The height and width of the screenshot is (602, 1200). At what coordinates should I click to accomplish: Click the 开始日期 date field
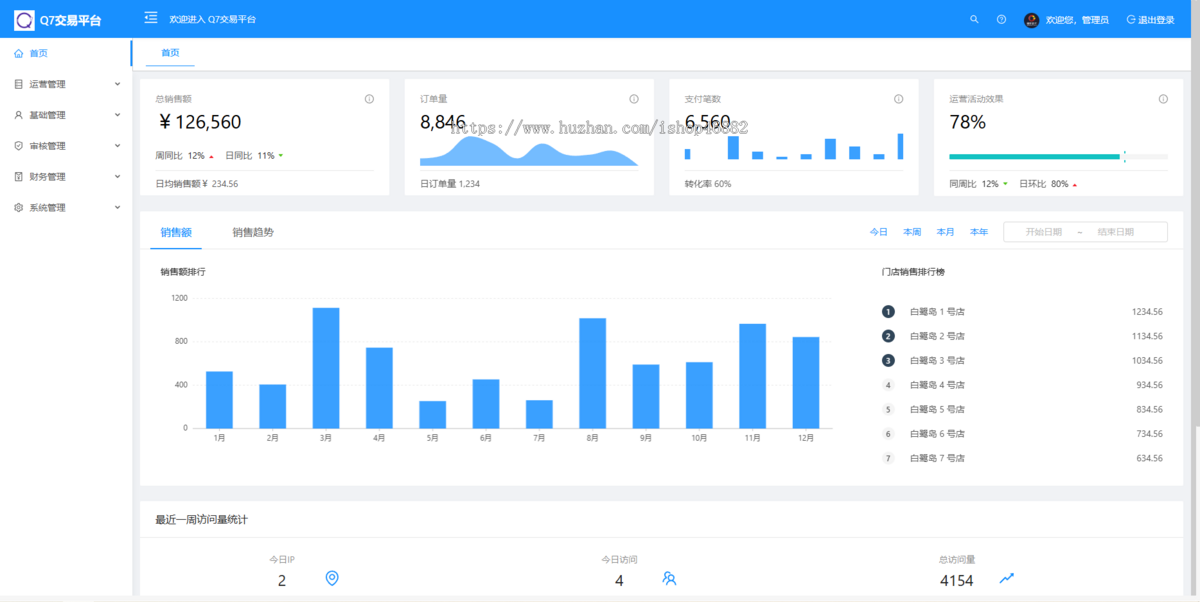tap(1044, 232)
